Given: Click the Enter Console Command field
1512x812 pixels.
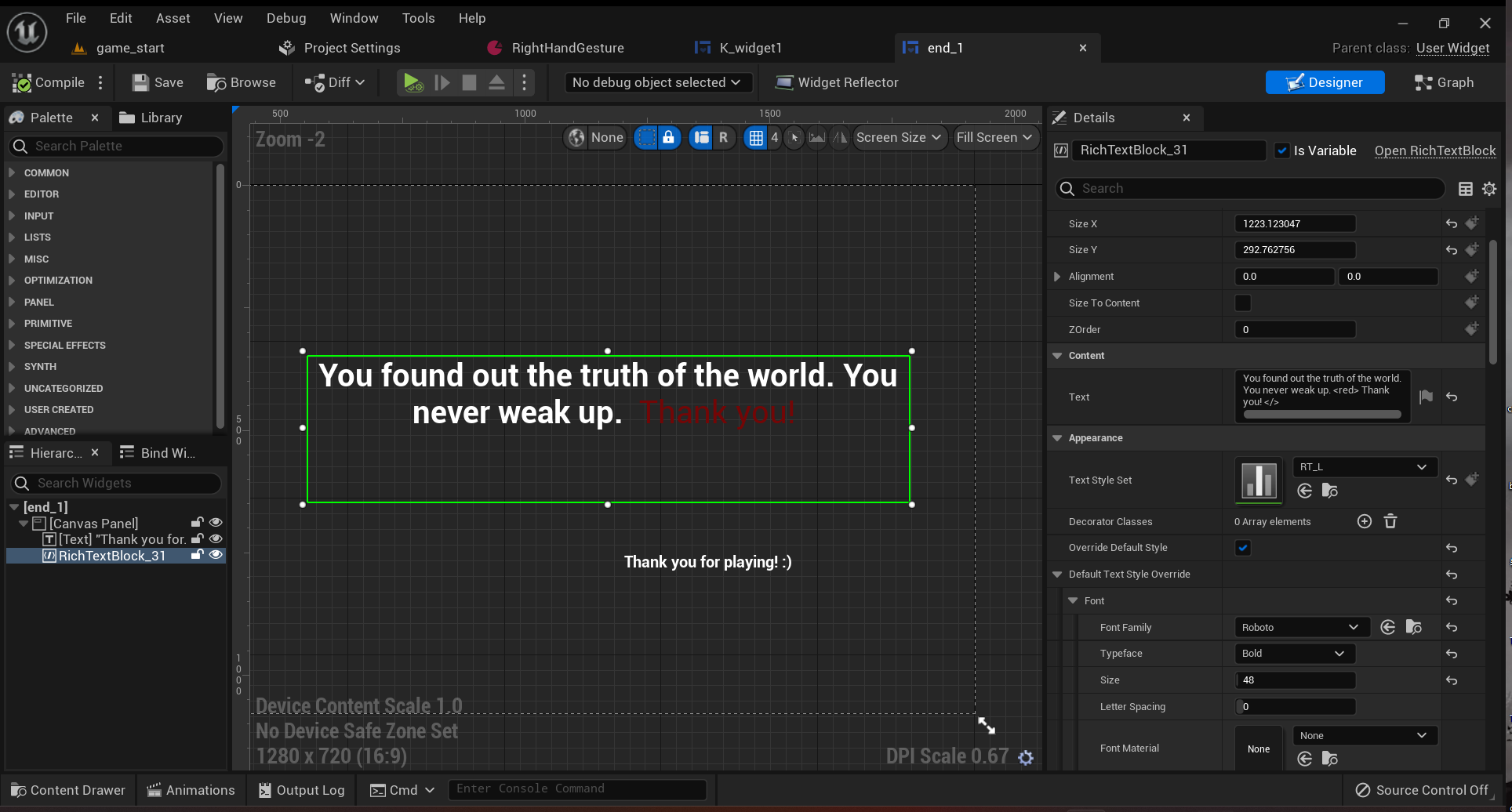Looking at the screenshot, I should 576,789.
